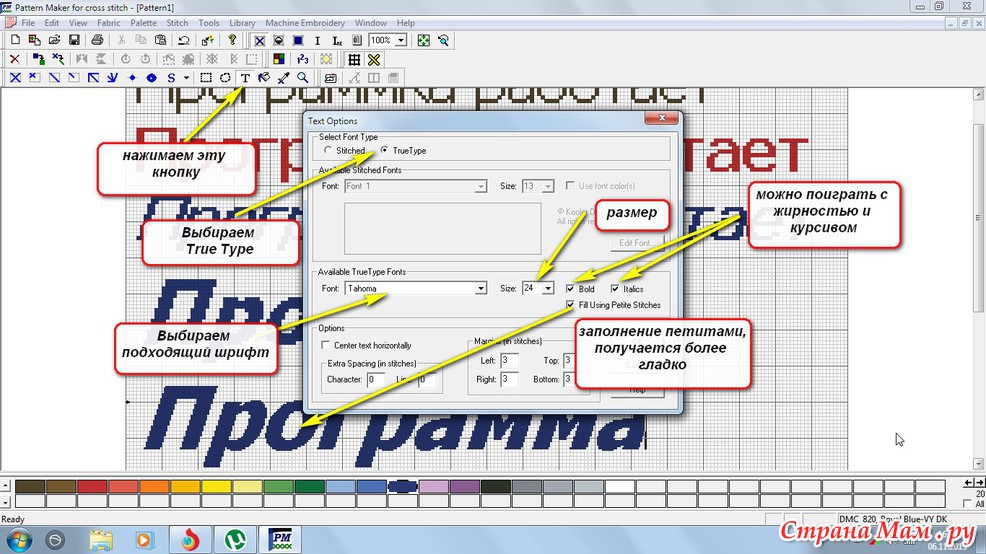Tick the All checkbox beside palette
This screenshot has width=986, height=554.
(x=967, y=504)
